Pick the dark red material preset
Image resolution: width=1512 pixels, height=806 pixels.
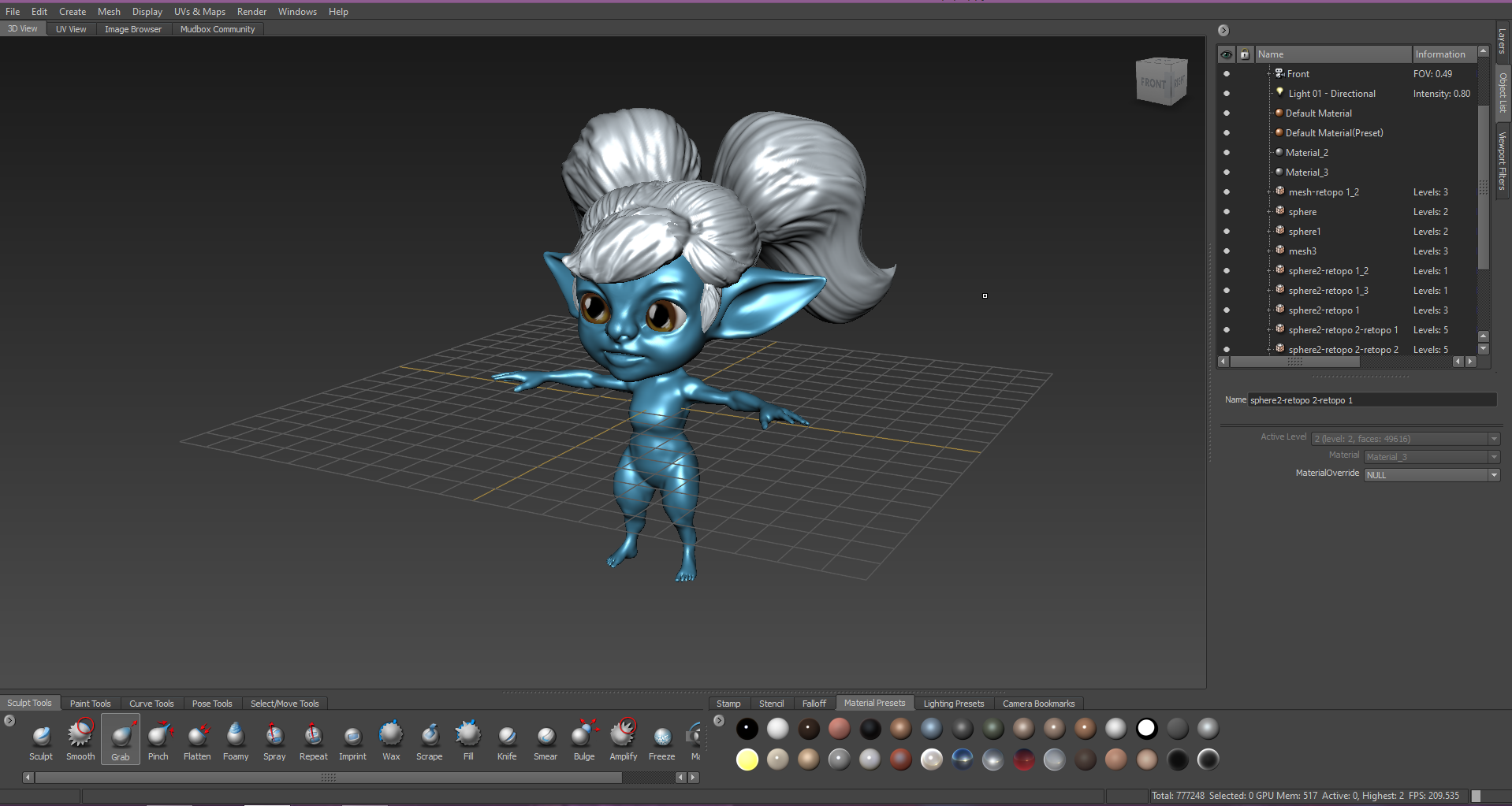[1024, 760]
